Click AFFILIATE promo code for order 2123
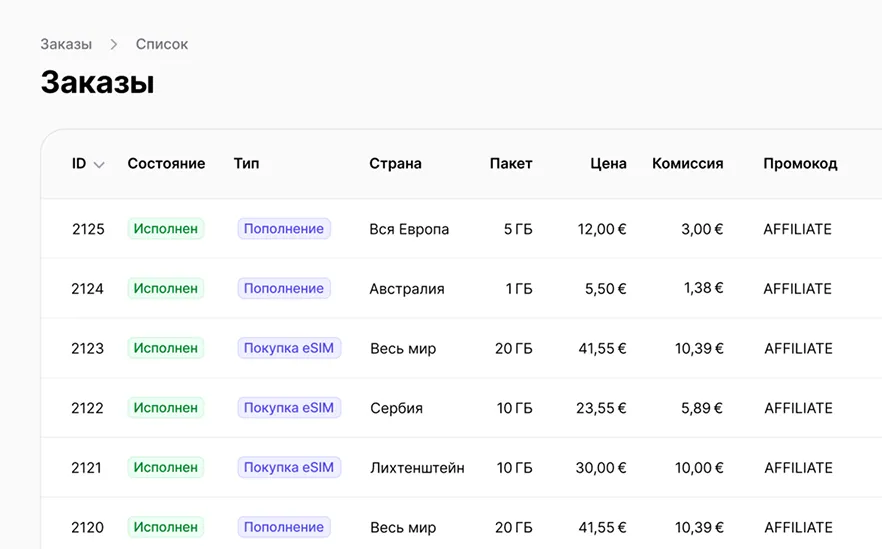 pyautogui.click(x=798, y=348)
